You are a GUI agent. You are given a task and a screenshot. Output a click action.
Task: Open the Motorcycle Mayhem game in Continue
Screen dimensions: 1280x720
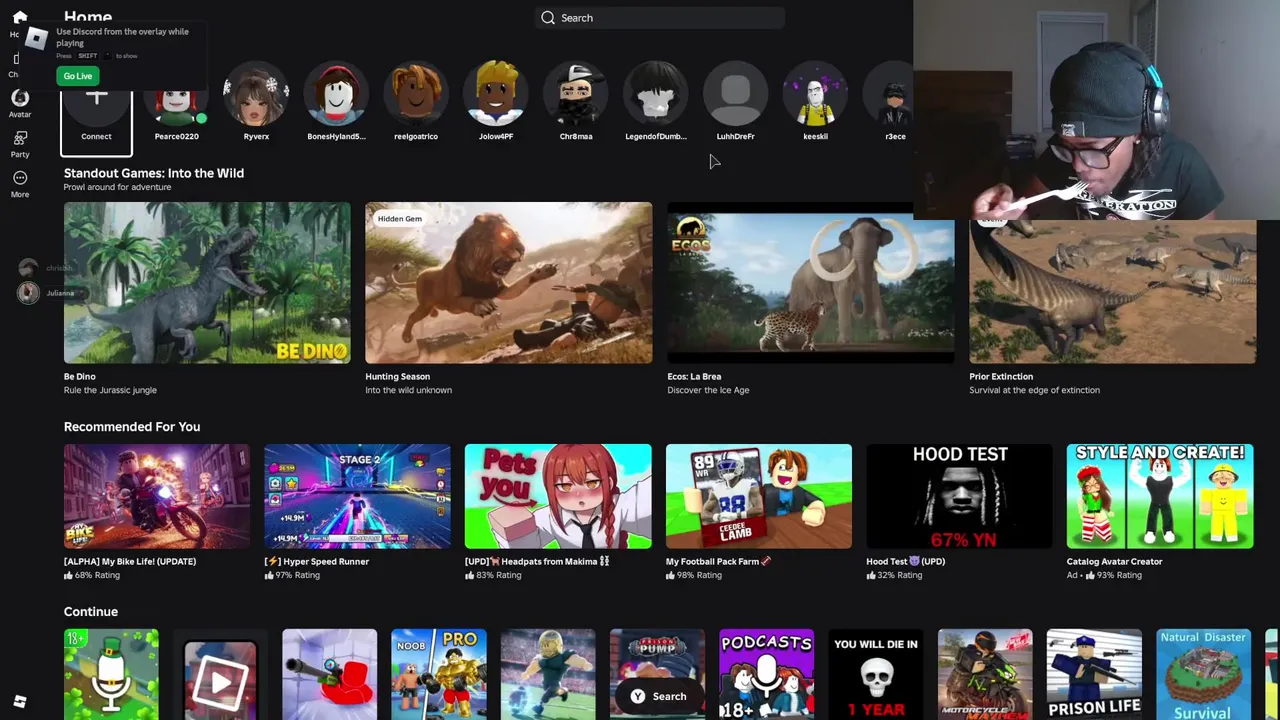[x=985, y=675]
